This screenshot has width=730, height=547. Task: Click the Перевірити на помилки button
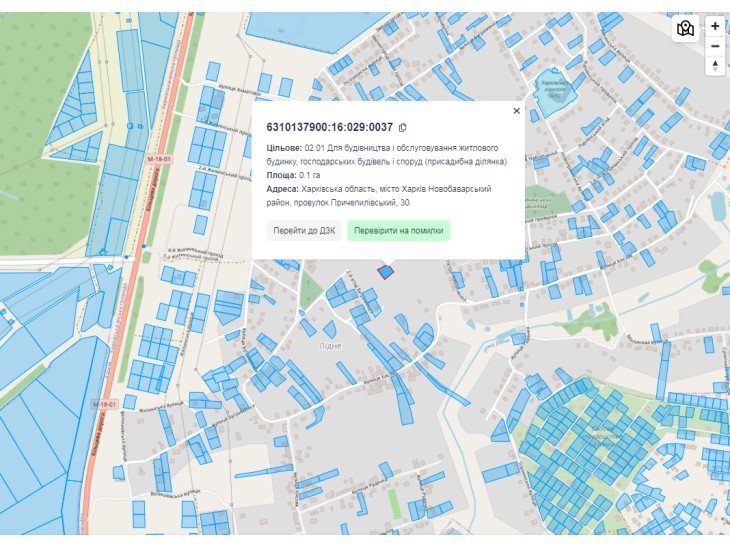399,231
